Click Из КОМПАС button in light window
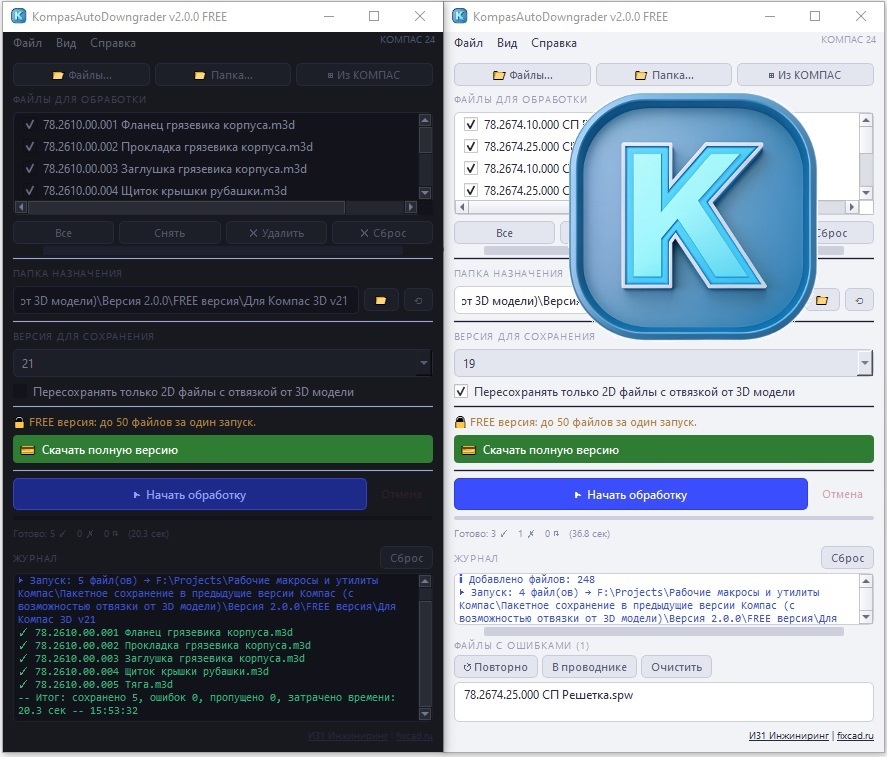 pyautogui.click(x=805, y=75)
